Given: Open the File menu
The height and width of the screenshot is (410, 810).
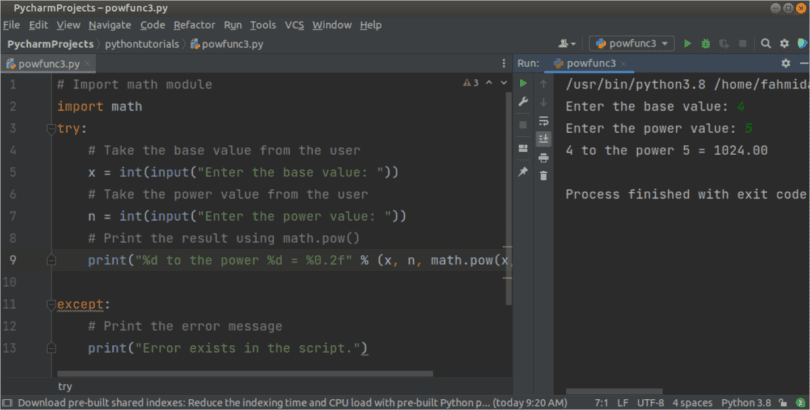Looking at the screenshot, I should point(11,25).
